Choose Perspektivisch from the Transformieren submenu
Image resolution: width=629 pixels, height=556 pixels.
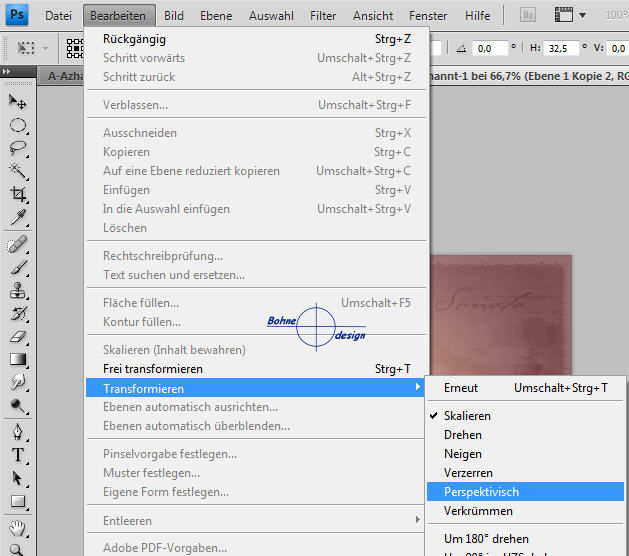pos(481,492)
